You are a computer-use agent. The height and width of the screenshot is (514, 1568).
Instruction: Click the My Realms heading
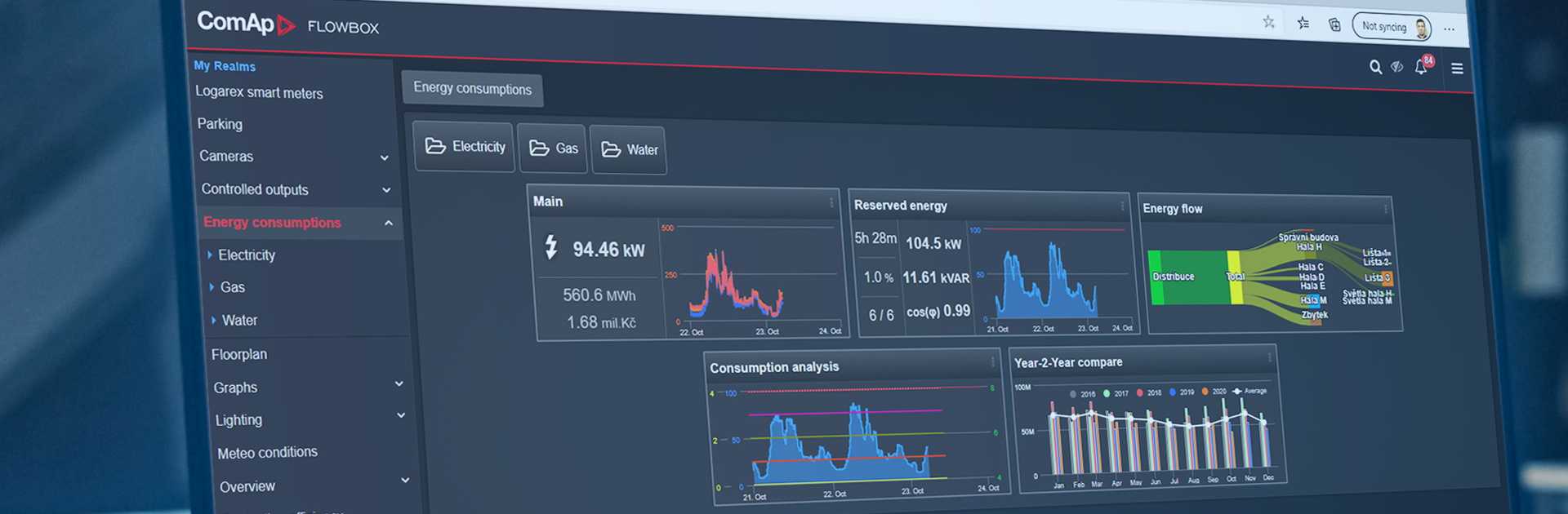225,66
